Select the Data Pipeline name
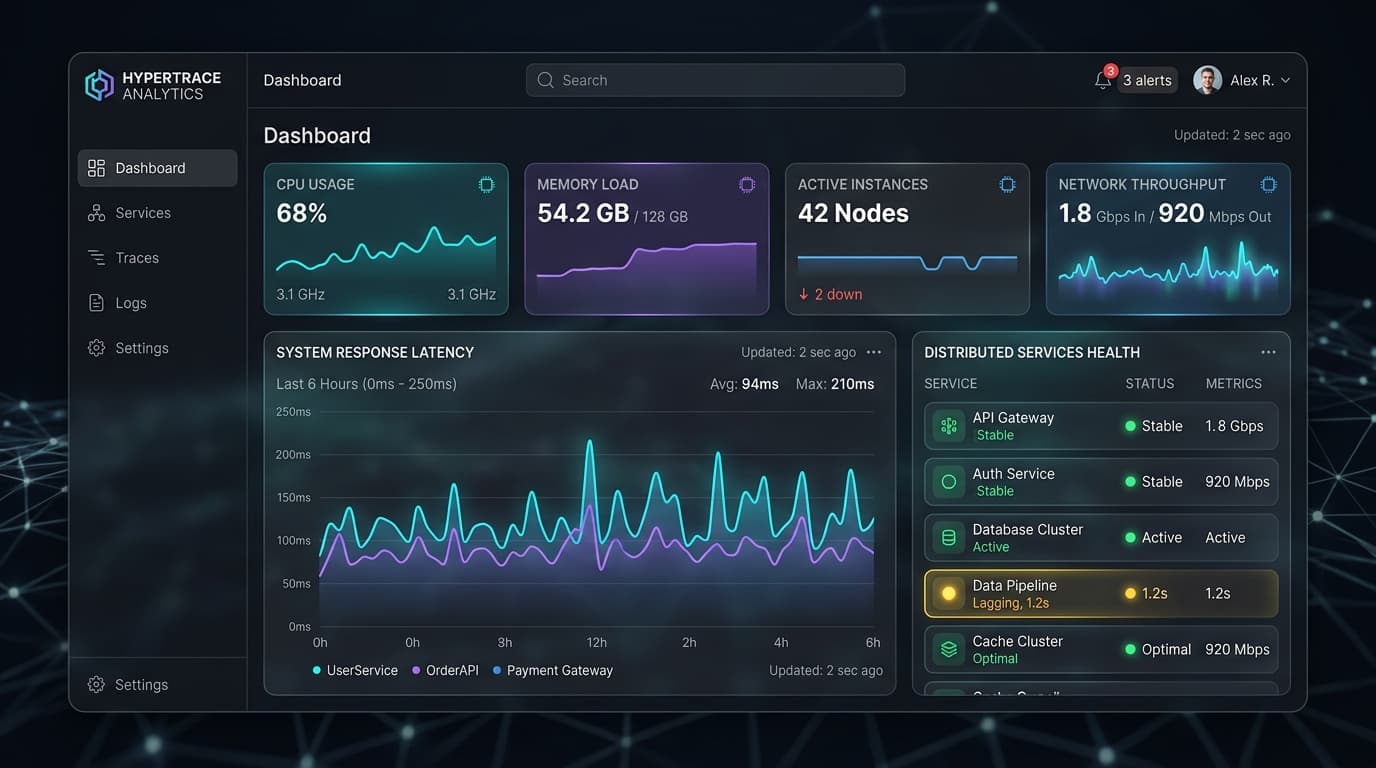Image resolution: width=1376 pixels, height=768 pixels. (1014, 586)
